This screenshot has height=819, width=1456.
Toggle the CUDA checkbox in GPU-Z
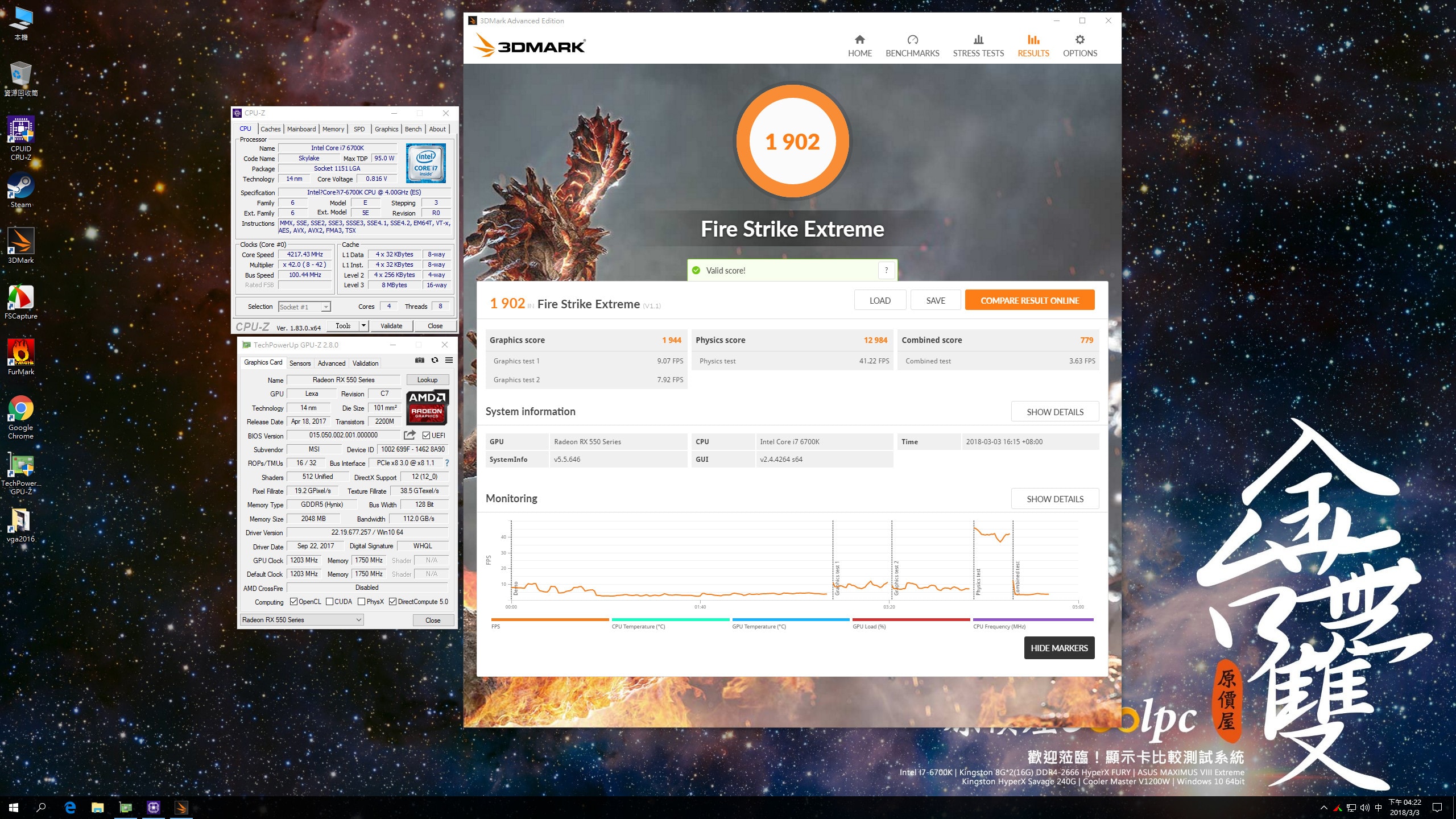(329, 602)
